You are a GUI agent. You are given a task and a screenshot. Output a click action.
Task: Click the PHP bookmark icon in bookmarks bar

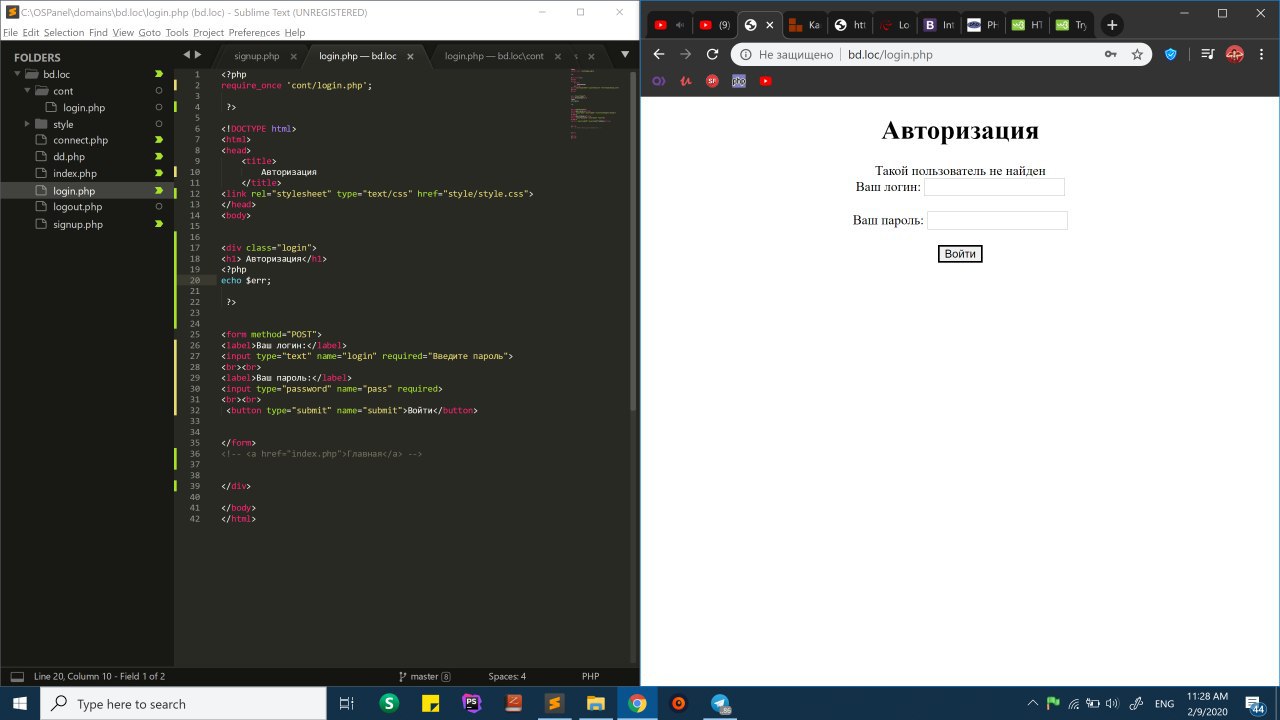click(738, 81)
